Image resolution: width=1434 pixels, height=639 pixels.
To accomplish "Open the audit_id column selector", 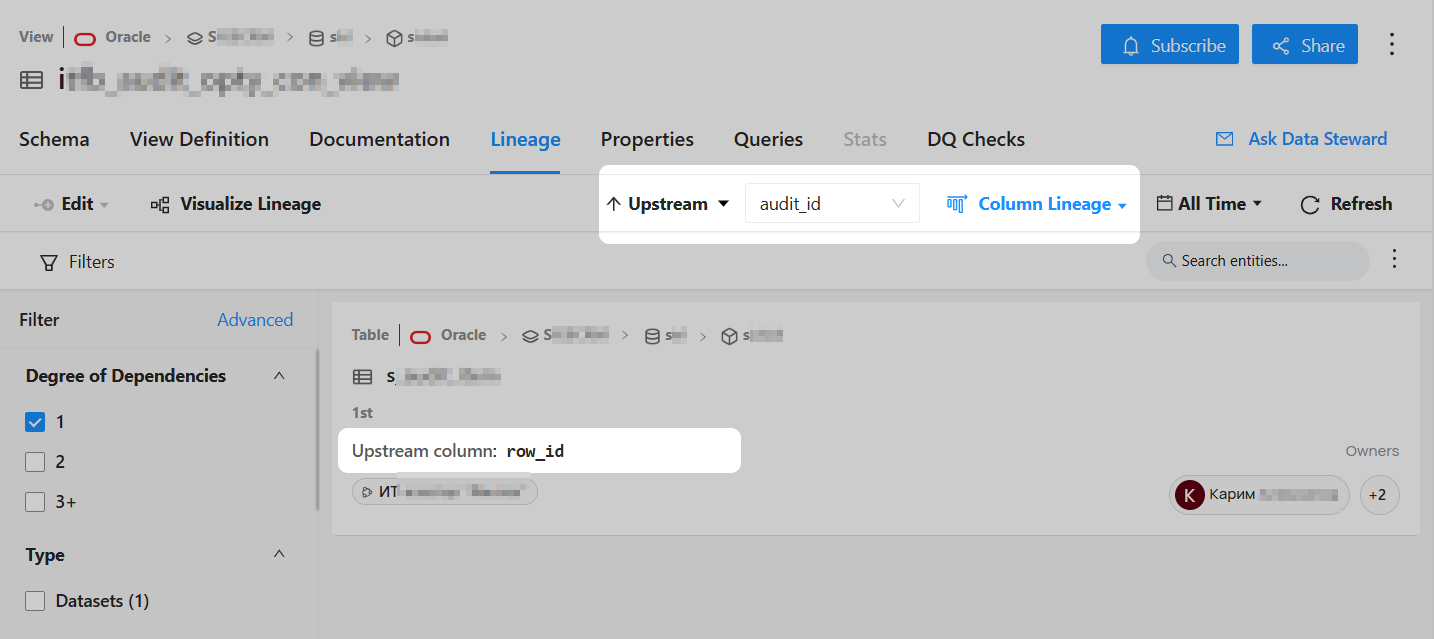I will click(832, 204).
